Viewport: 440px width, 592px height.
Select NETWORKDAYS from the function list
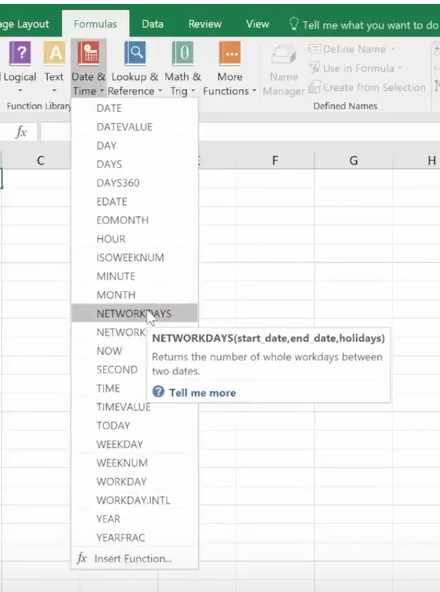tap(134, 313)
